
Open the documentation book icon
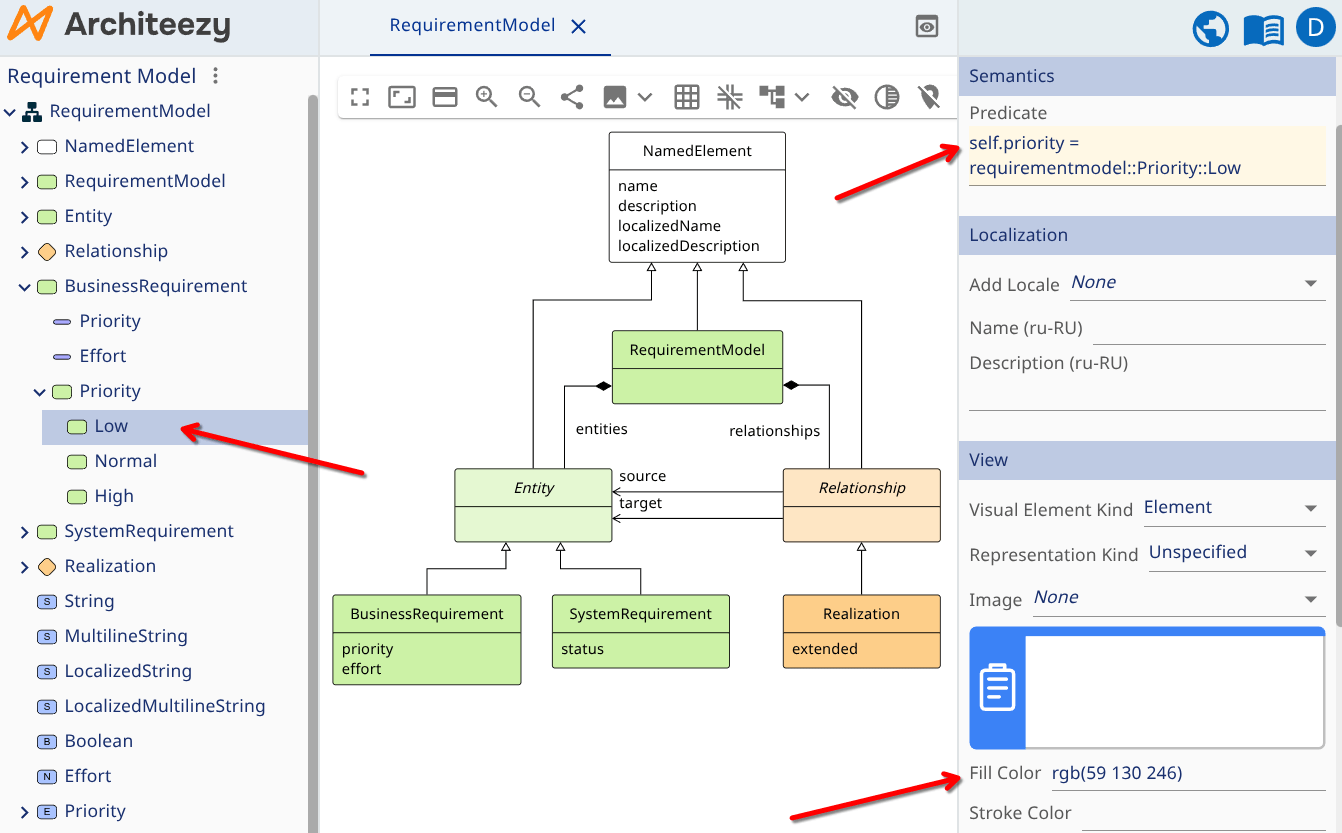click(x=1263, y=29)
